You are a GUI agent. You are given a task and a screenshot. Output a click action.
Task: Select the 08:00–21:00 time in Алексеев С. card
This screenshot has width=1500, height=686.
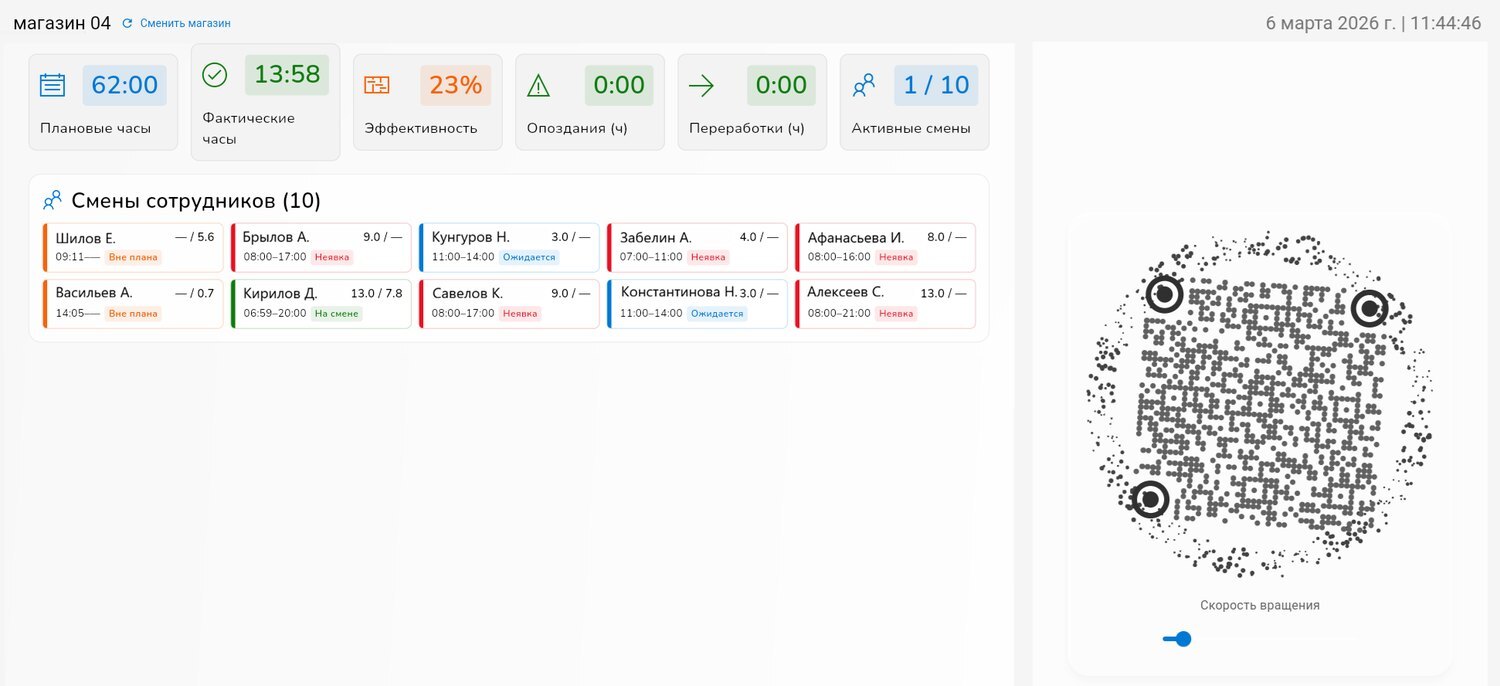point(840,313)
